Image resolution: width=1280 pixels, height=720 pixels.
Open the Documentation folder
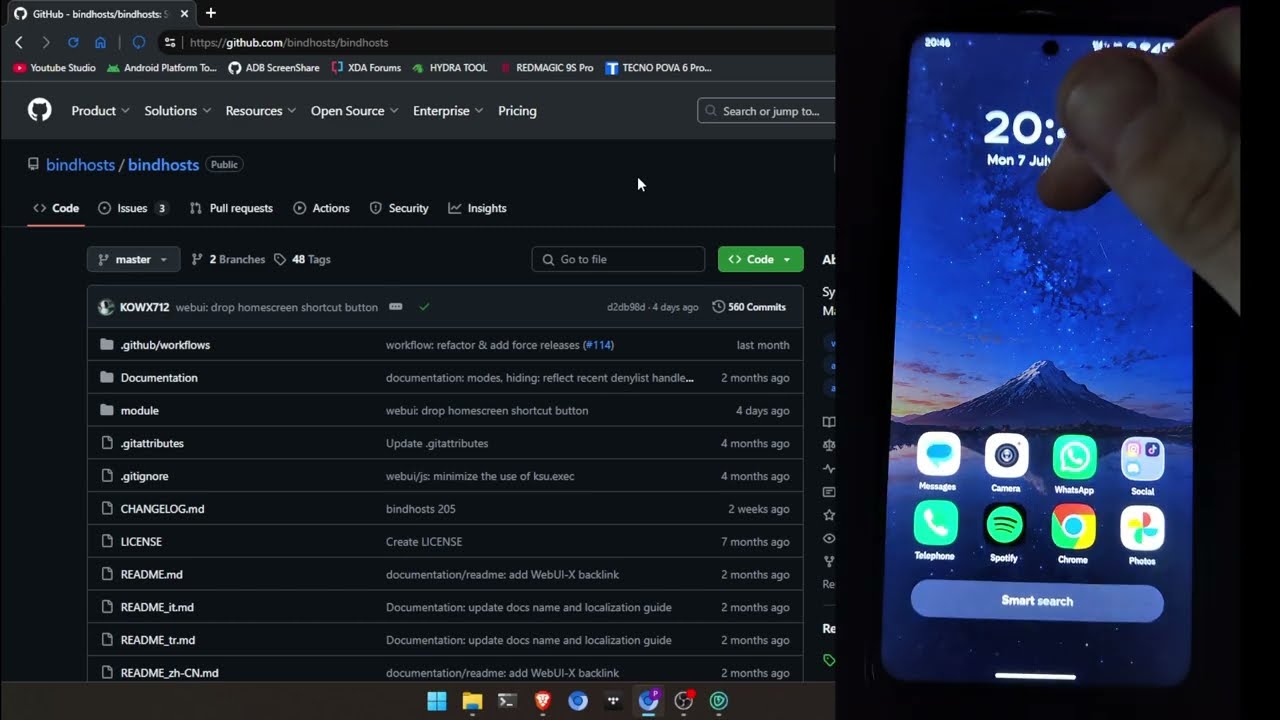tap(159, 378)
